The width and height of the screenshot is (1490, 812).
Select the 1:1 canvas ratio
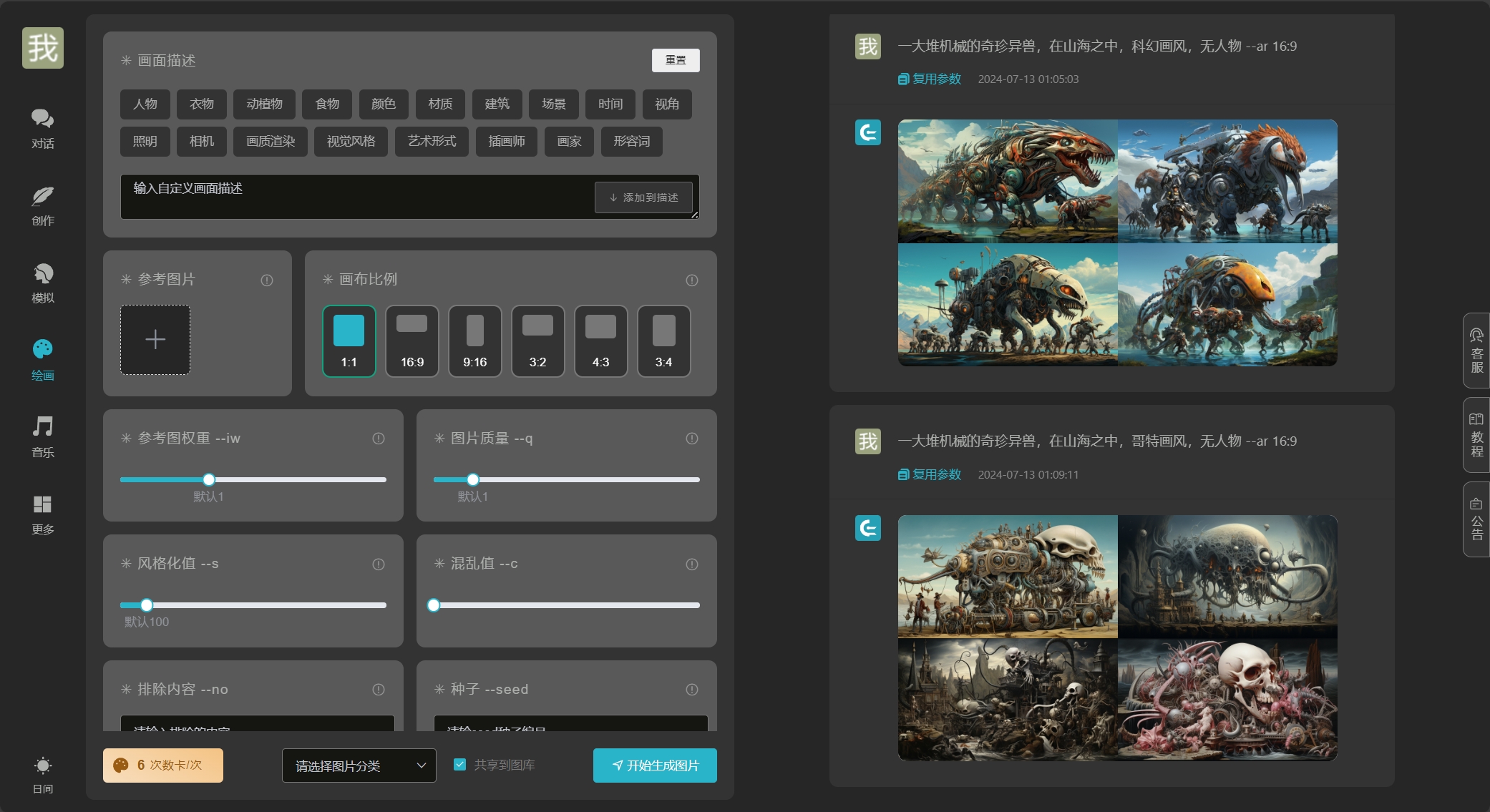pos(349,341)
